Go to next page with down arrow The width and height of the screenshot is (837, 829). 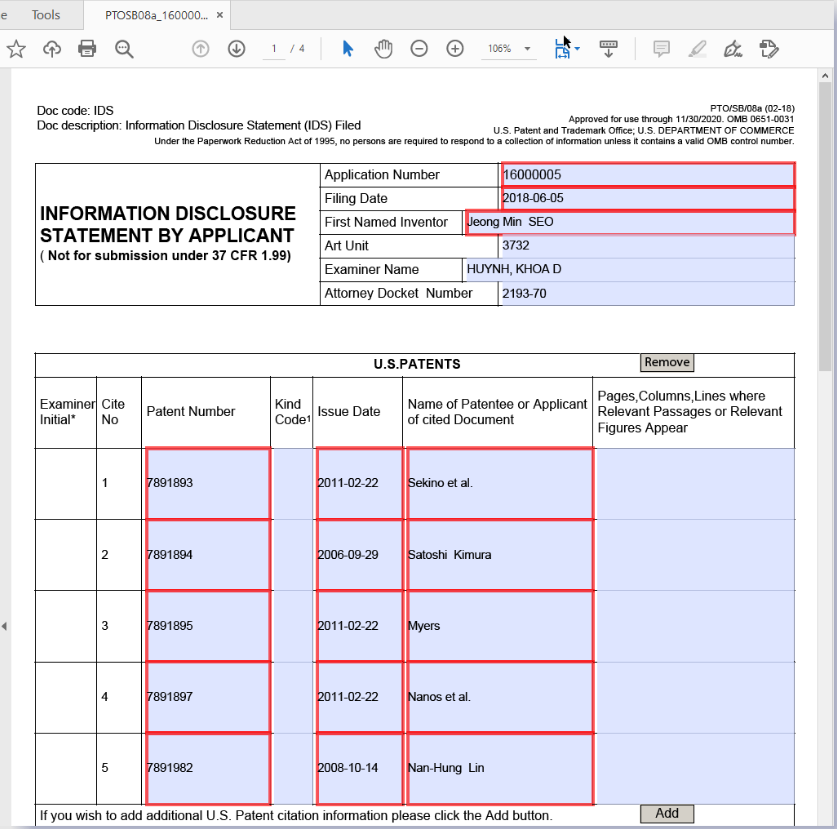(x=236, y=49)
